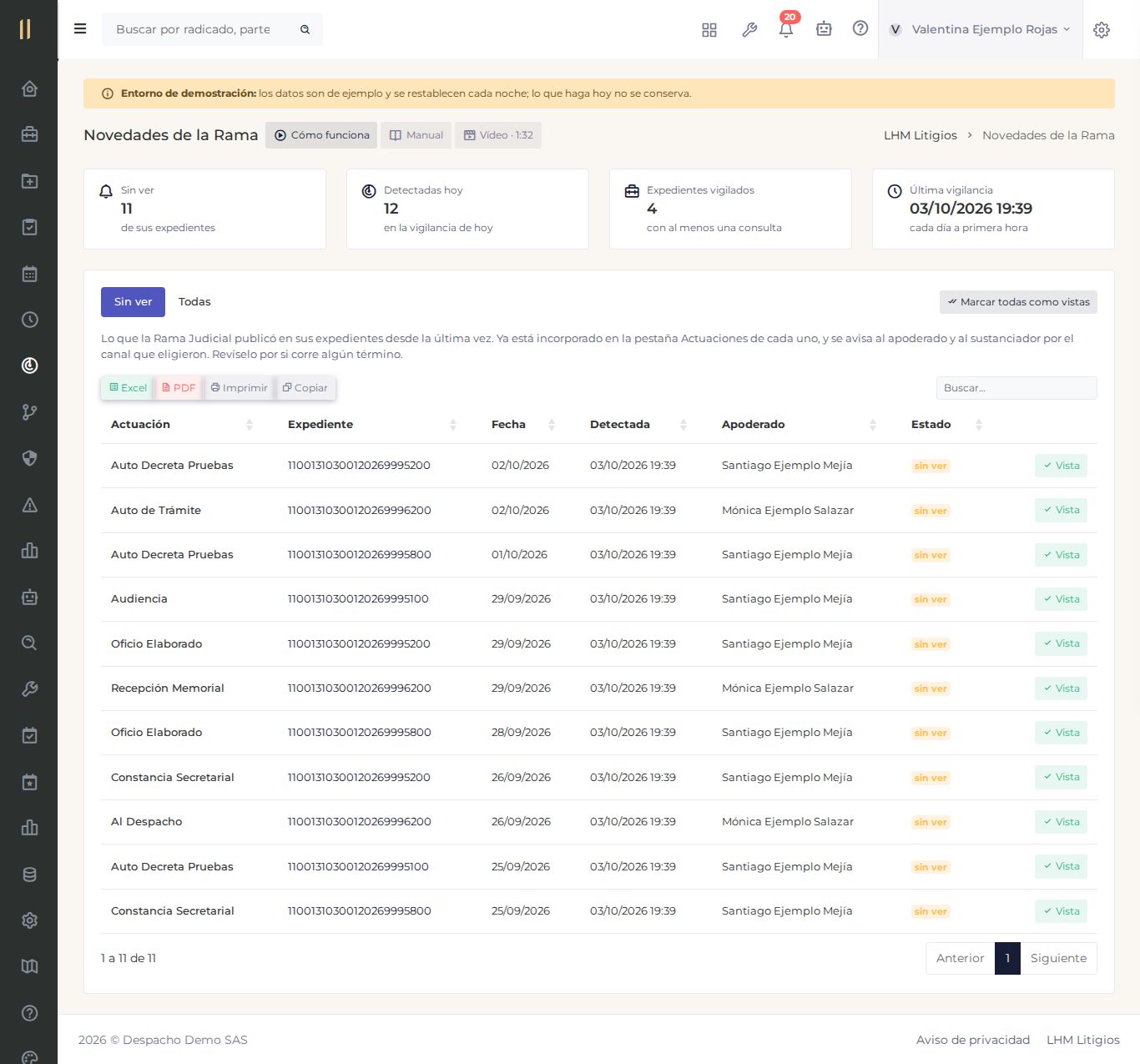Export table to Excel
Screen dimensions: 1140x1064
[128, 388]
